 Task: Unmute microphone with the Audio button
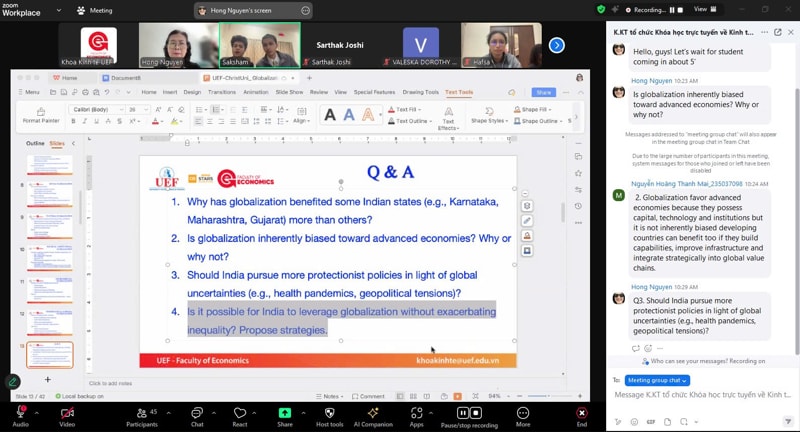point(20,414)
